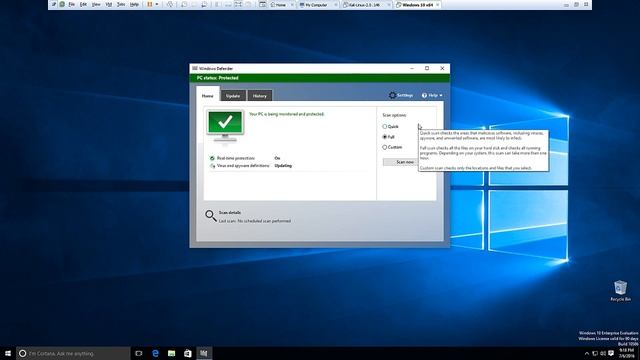Image resolution: width=640 pixels, height=360 pixels.
Task: Open the Store from the taskbar
Action: point(188,353)
